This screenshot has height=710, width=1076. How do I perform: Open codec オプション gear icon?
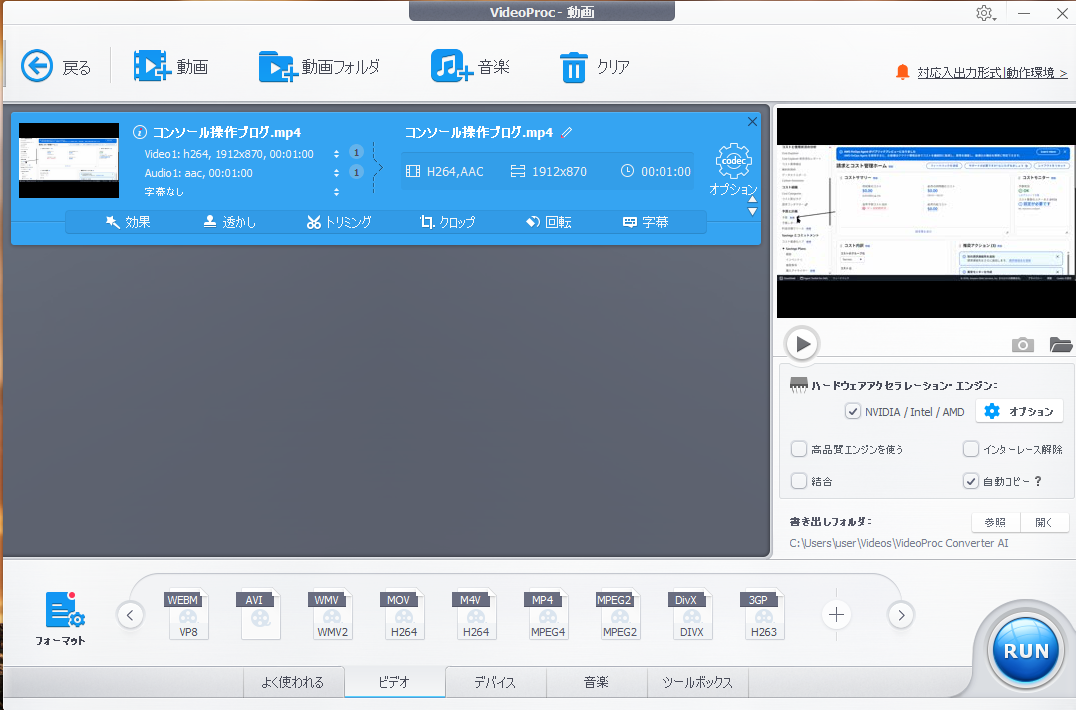(734, 161)
